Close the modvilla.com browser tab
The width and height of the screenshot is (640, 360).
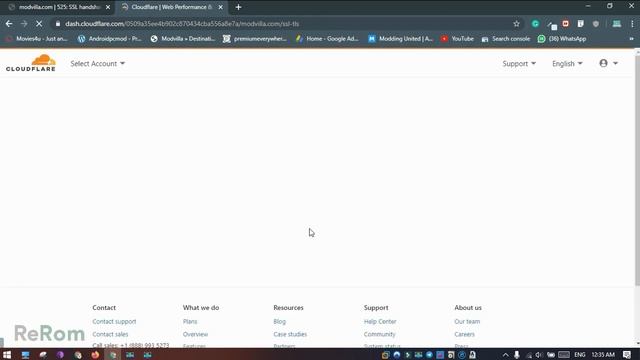click(x=108, y=7)
